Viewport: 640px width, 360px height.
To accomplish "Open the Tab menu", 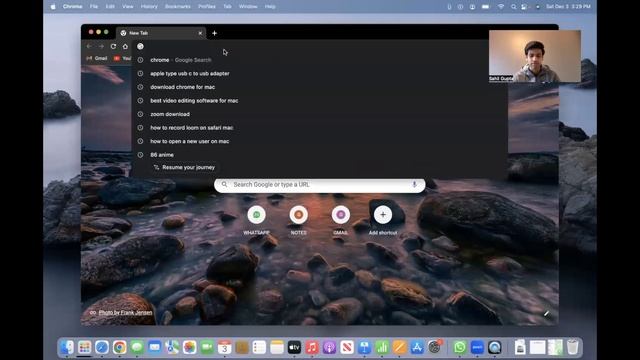I will tap(227, 7).
